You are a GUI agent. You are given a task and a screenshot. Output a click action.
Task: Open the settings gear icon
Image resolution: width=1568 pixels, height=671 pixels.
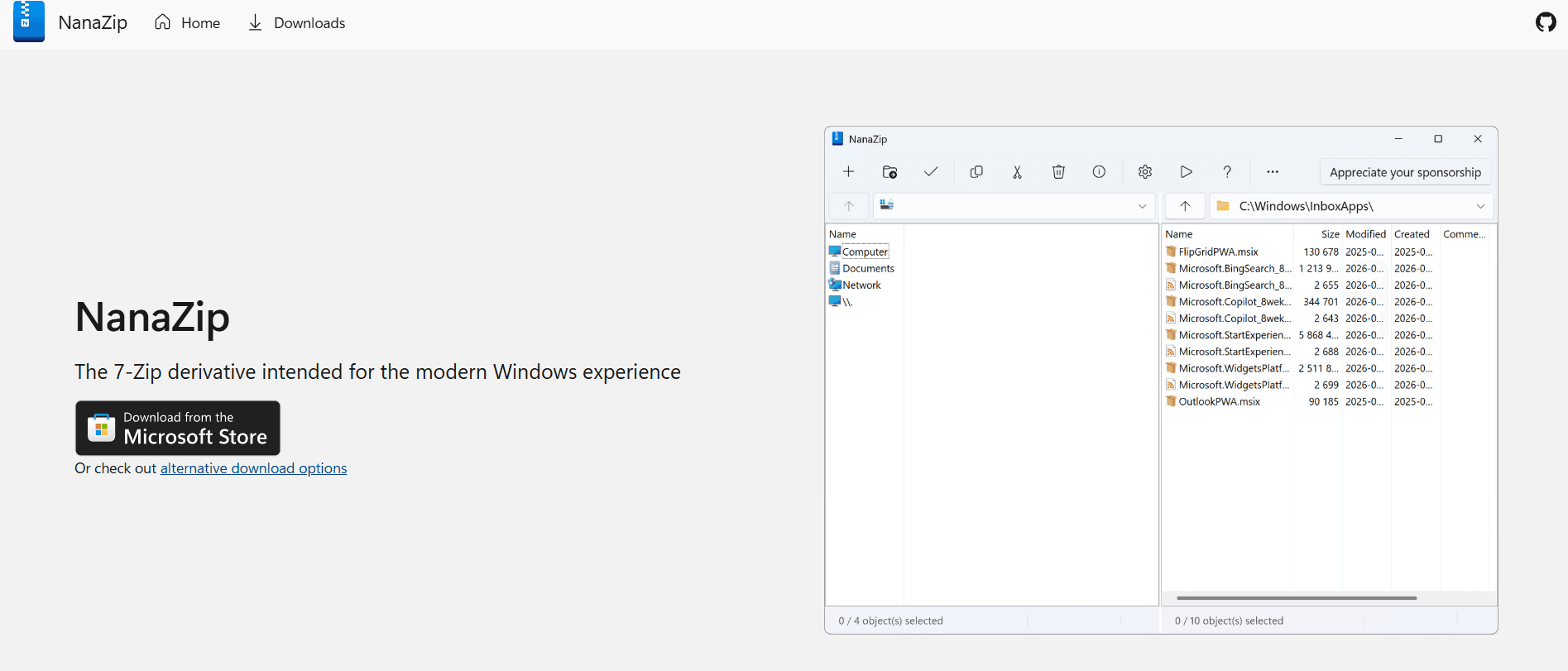[x=1145, y=172]
